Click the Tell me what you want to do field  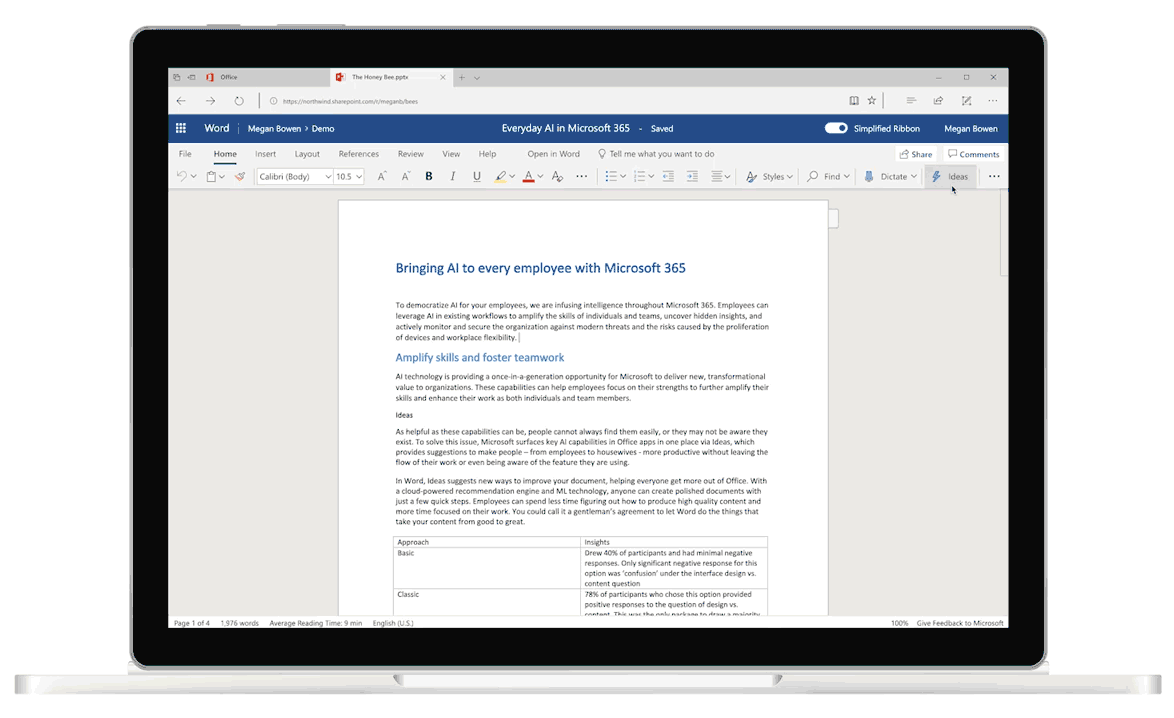point(656,153)
